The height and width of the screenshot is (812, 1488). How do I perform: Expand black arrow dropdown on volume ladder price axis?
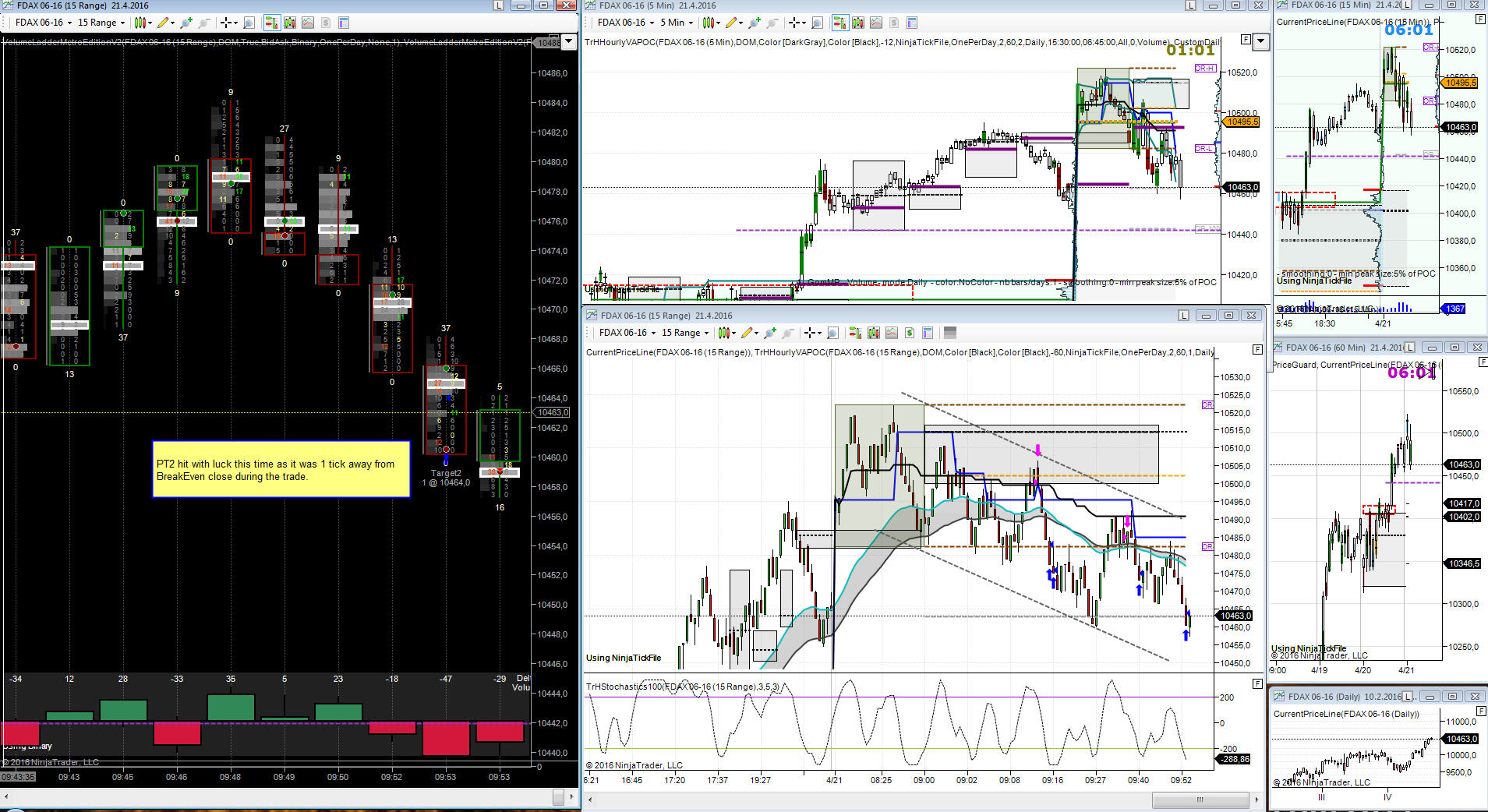pyautogui.click(x=569, y=41)
